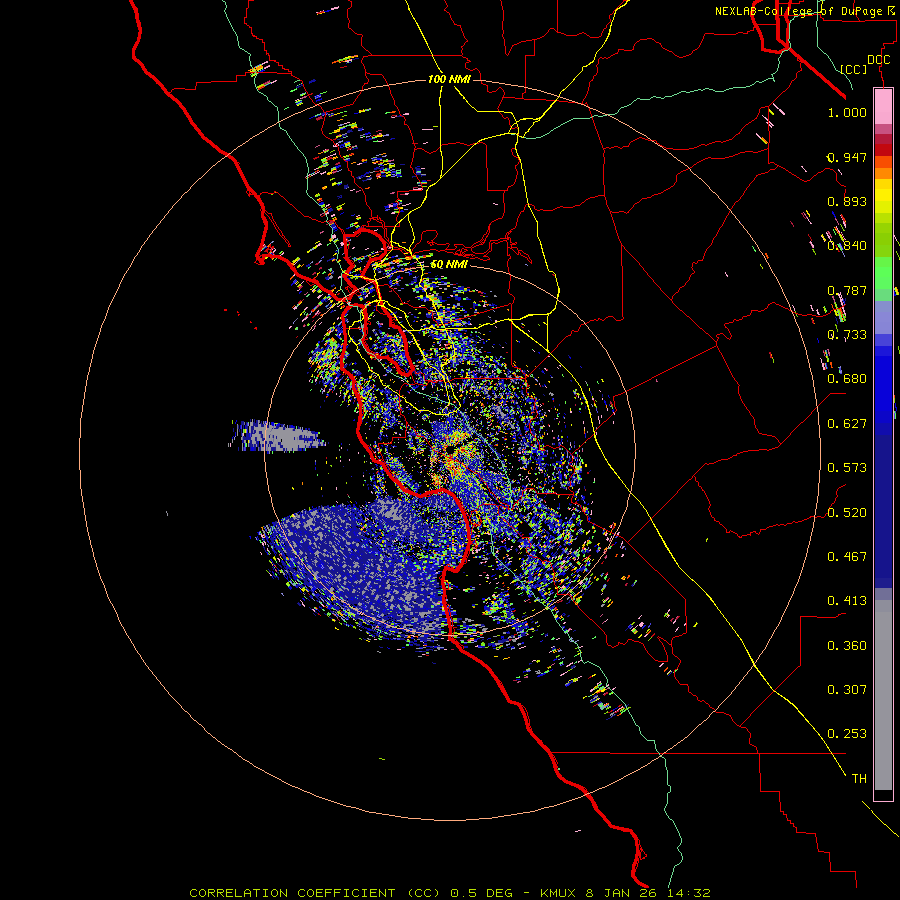Image resolution: width=900 pixels, height=900 pixels.
Task: Select the 0.307 scale label
Action: coord(847,690)
